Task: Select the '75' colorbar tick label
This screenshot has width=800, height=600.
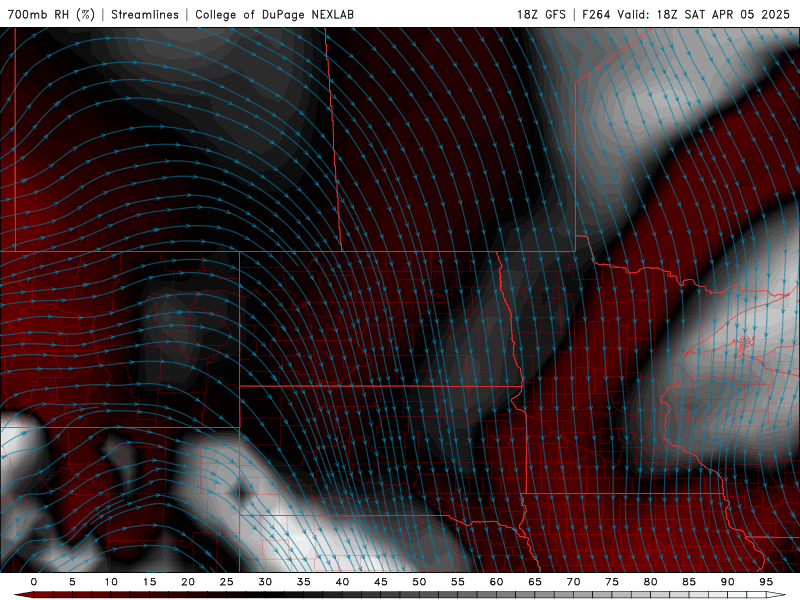Action: point(612,582)
